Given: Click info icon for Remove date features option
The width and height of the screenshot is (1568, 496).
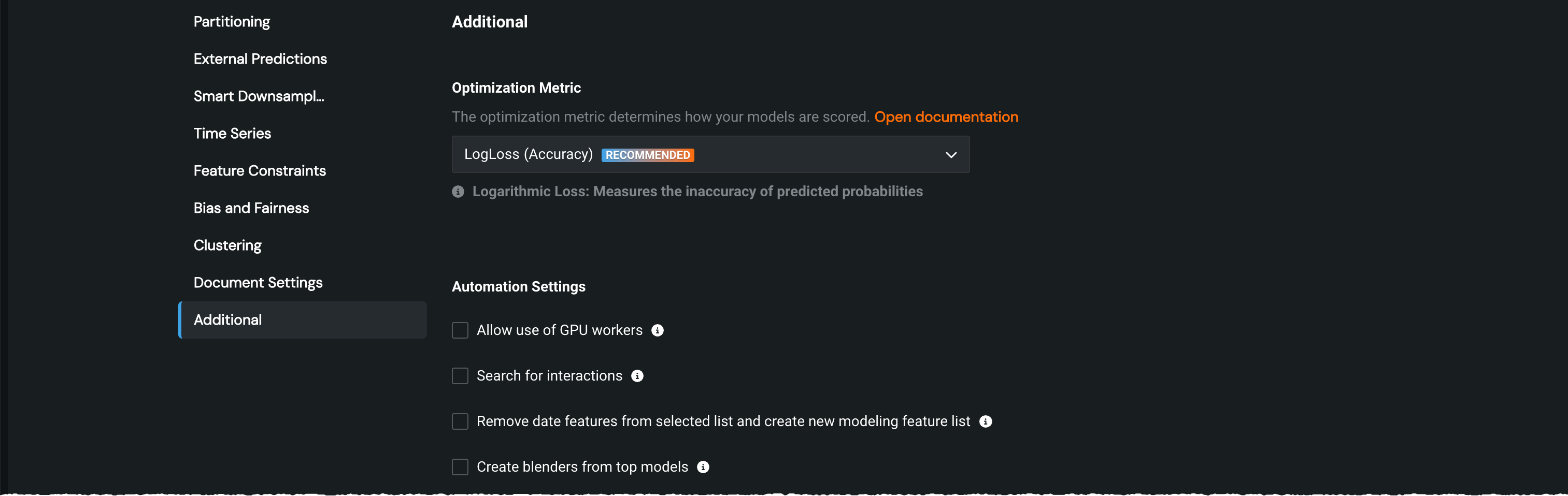Looking at the screenshot, I should point(986,421).
